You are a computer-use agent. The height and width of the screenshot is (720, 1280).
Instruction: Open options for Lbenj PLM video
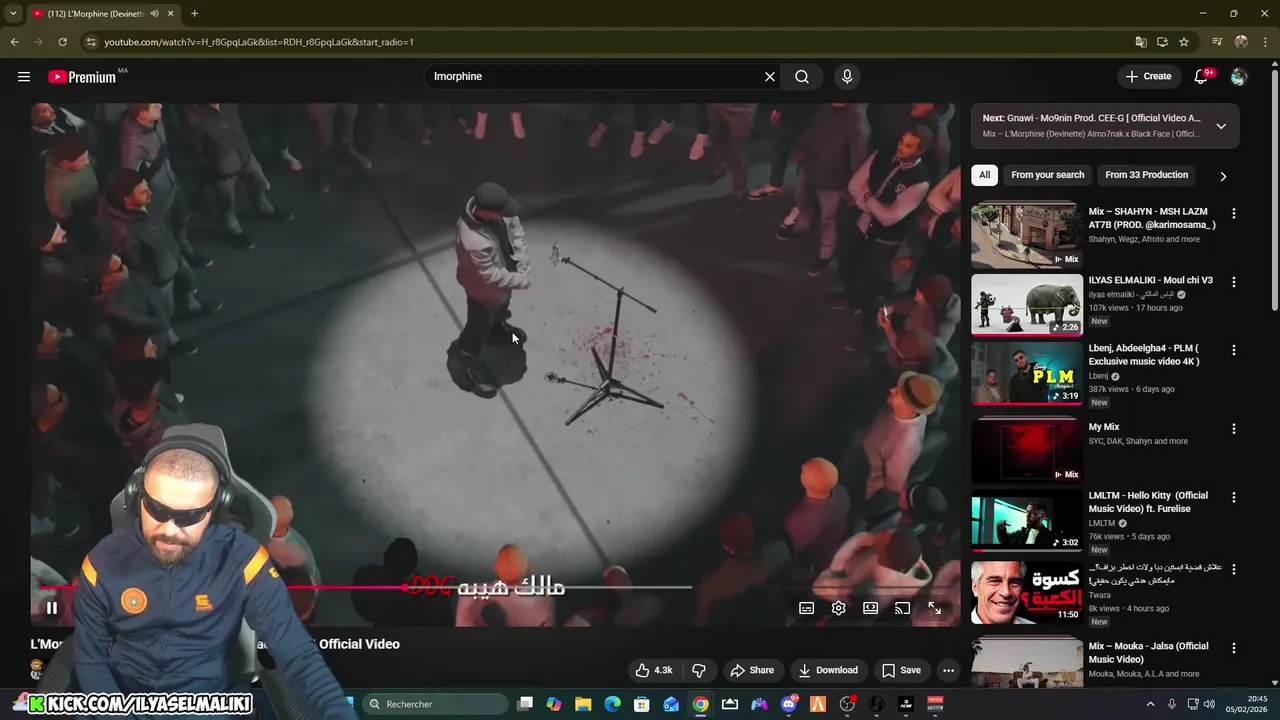1234,350
